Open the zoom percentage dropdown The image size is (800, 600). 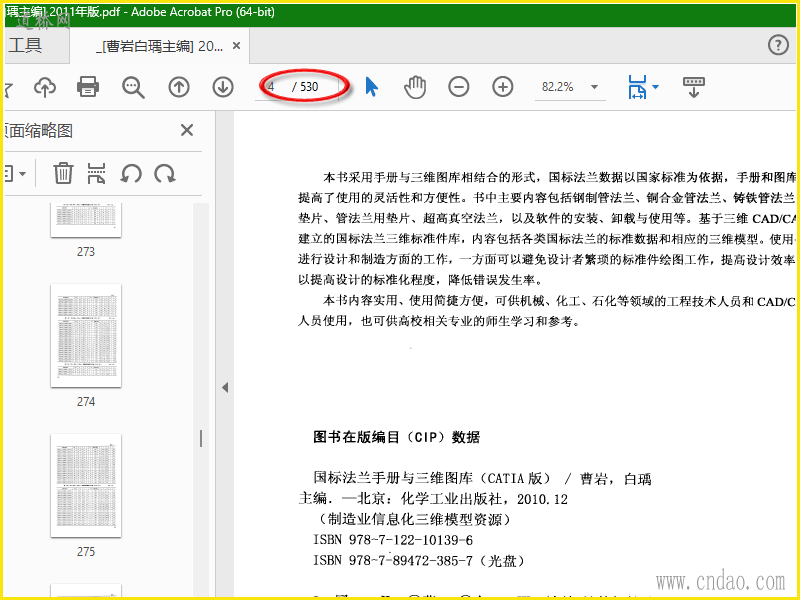594,87
